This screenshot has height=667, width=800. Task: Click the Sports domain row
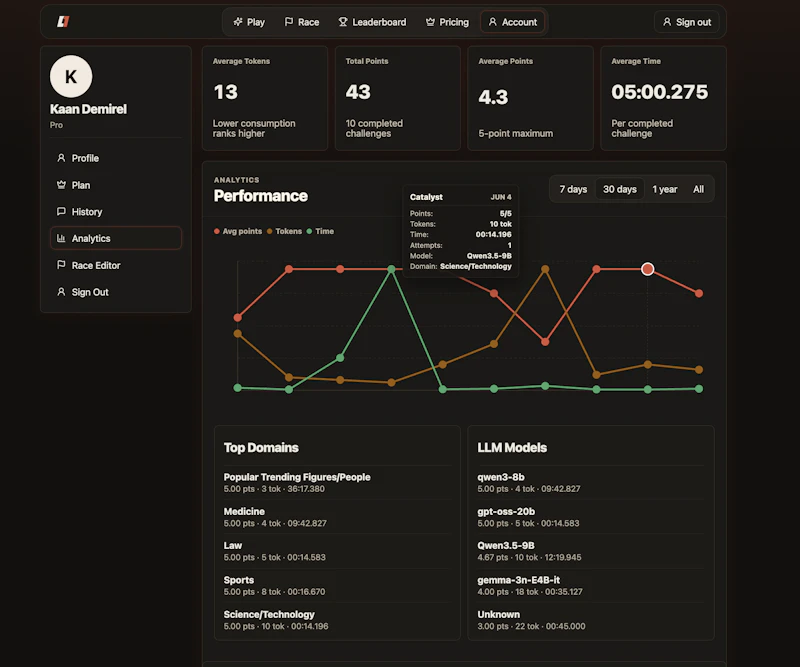click(x=337, y=585)
